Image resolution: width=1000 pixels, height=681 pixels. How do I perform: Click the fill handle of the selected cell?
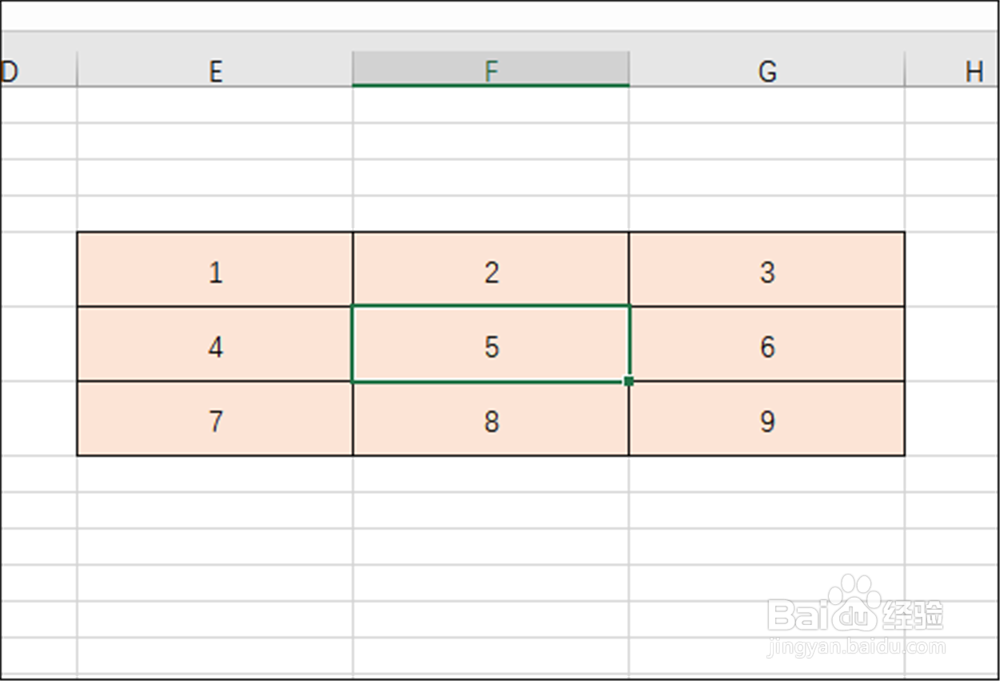[629, 382]
